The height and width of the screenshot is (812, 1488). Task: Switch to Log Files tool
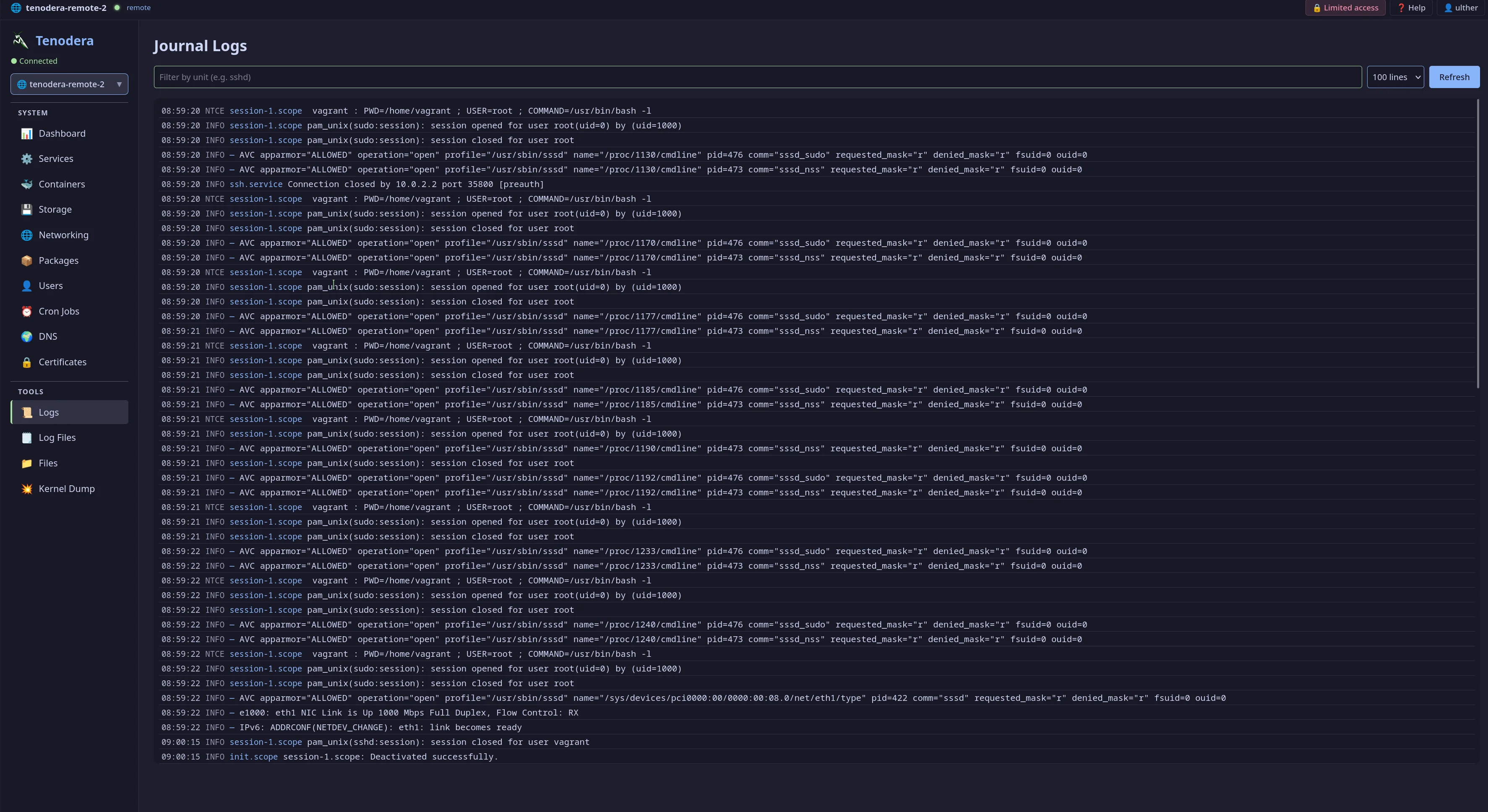coord(69,438)
